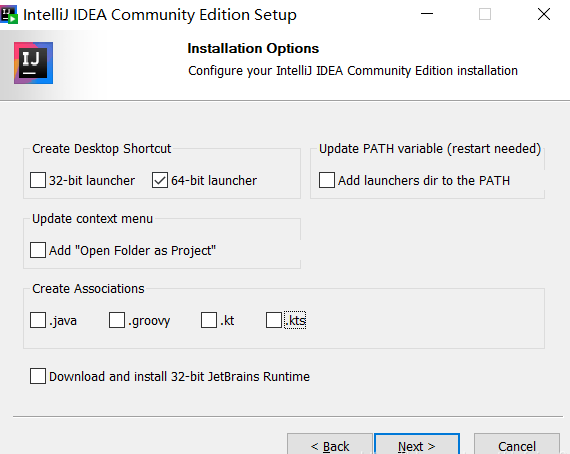Screen dimensions: 570x454
Task: Uncheck the 64-bit launcher shortcut
Action: pos(160,180)
